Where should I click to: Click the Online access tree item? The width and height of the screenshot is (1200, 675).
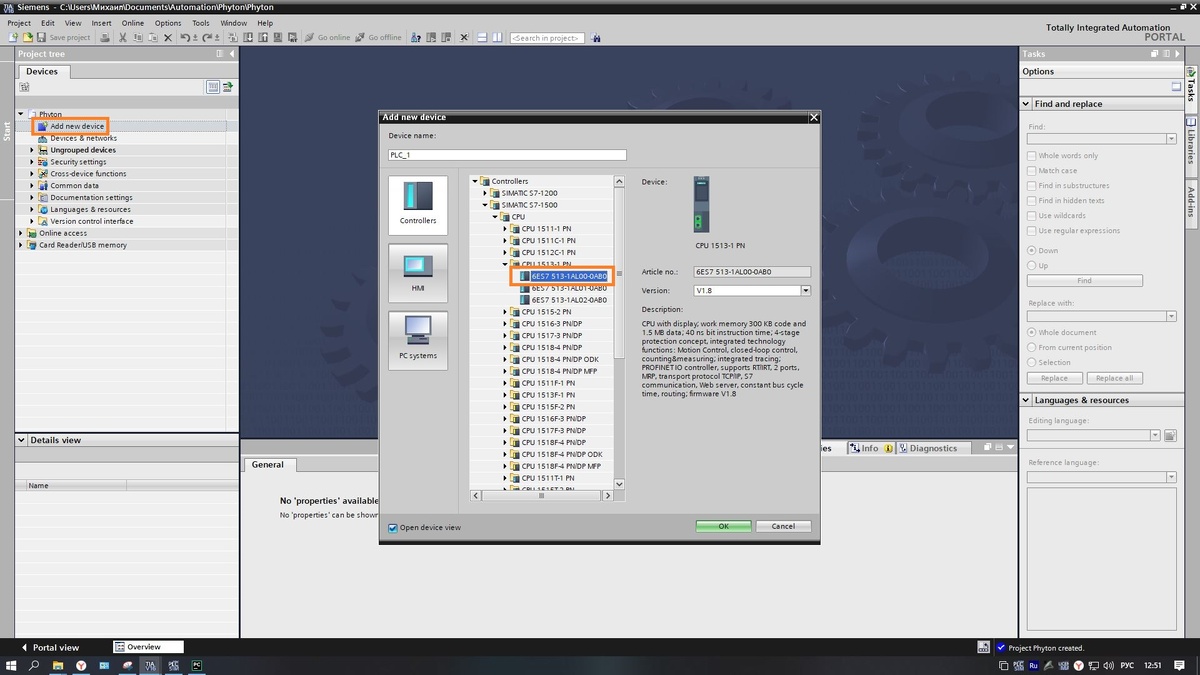click(x=63, y=233)
